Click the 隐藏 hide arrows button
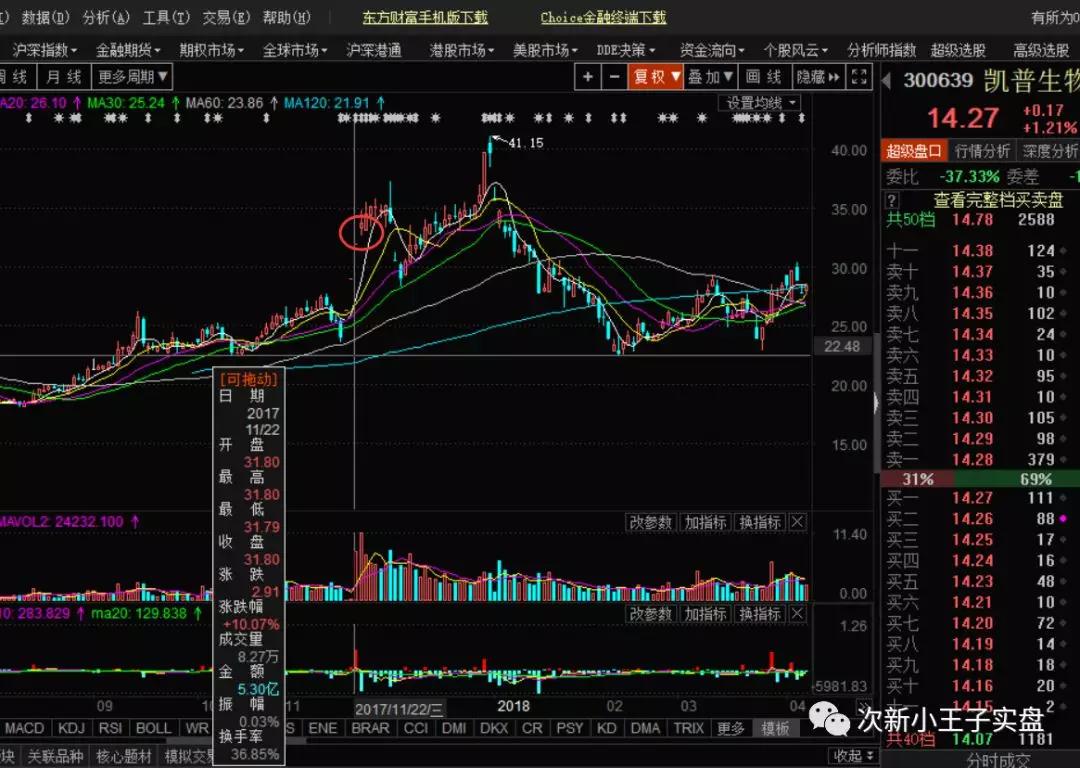Image resolution: width=1080 pixels, height=768 pixels. [x=818, y=77]
